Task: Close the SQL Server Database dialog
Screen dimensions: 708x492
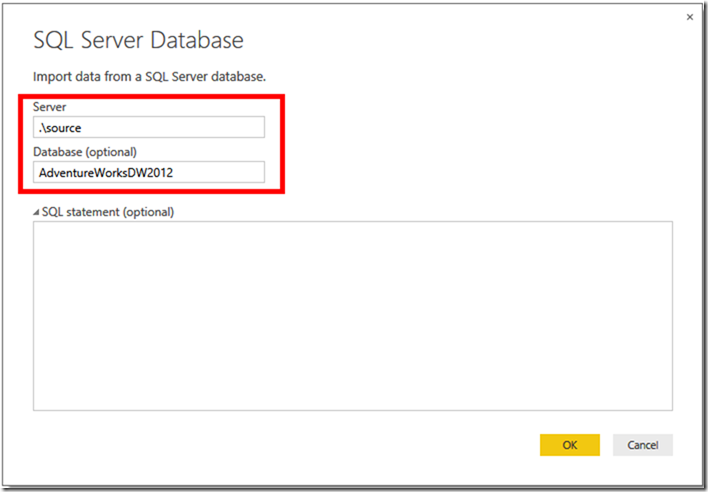Action: 689,17
